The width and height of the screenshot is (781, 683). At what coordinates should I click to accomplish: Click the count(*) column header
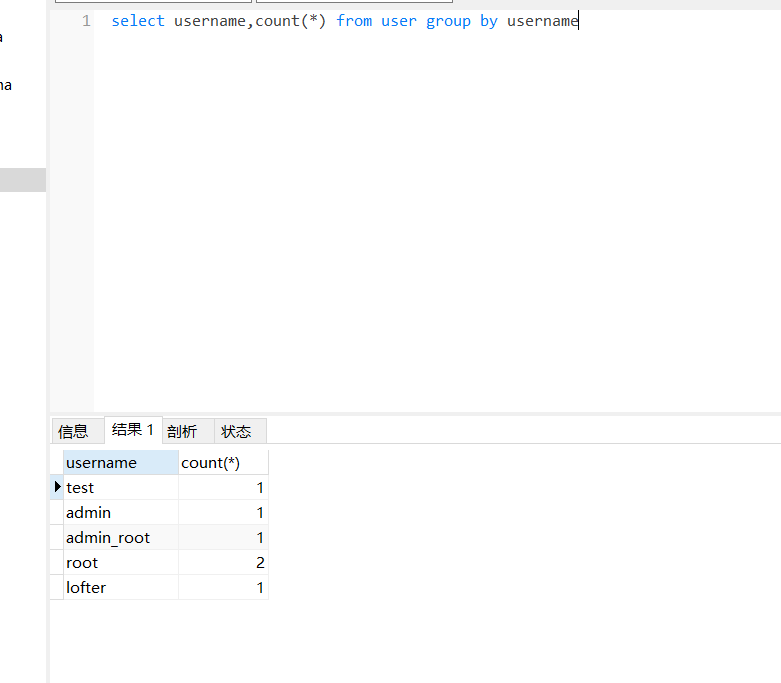coord(223,462)
